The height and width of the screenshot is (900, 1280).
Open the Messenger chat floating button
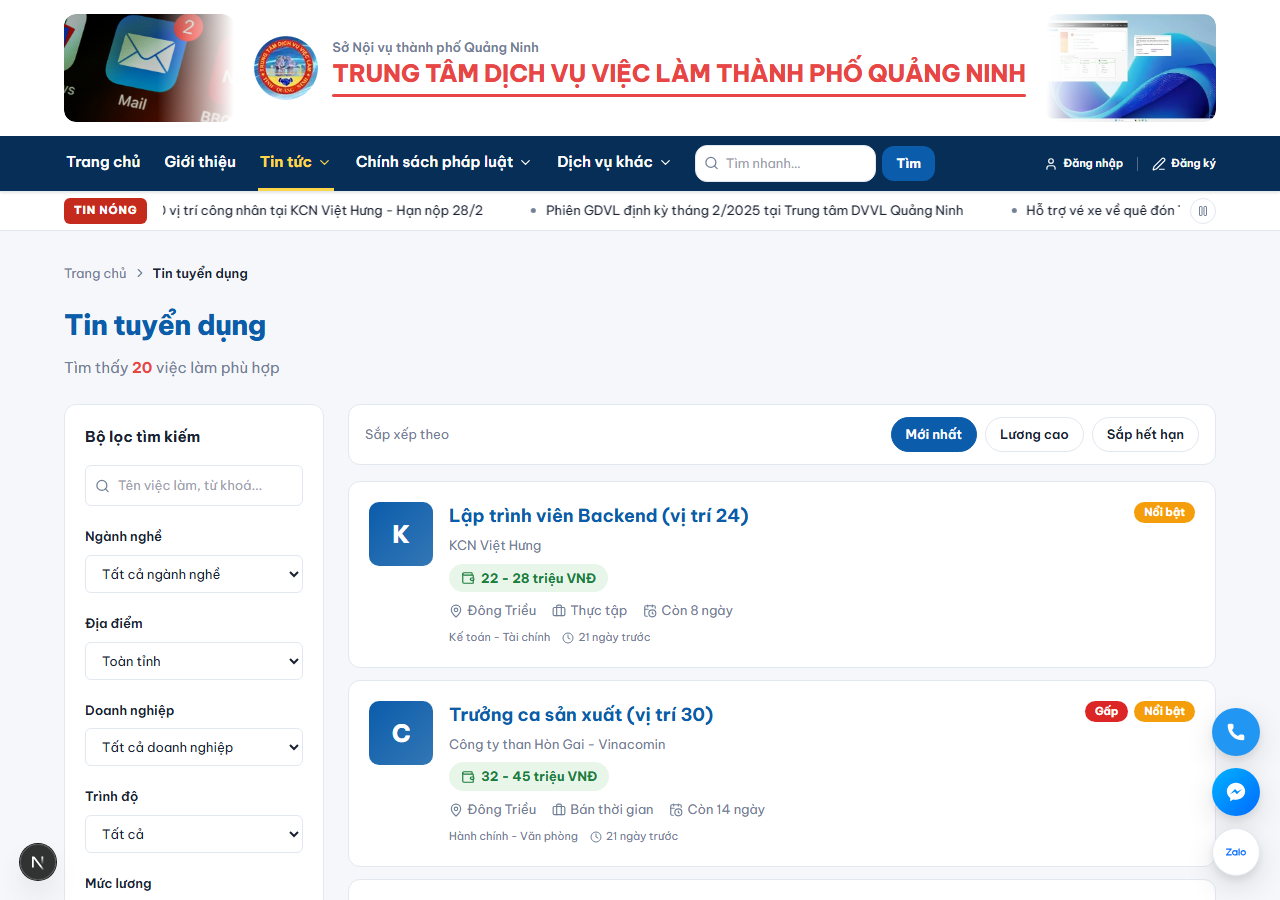click(x=1236, y=792)
